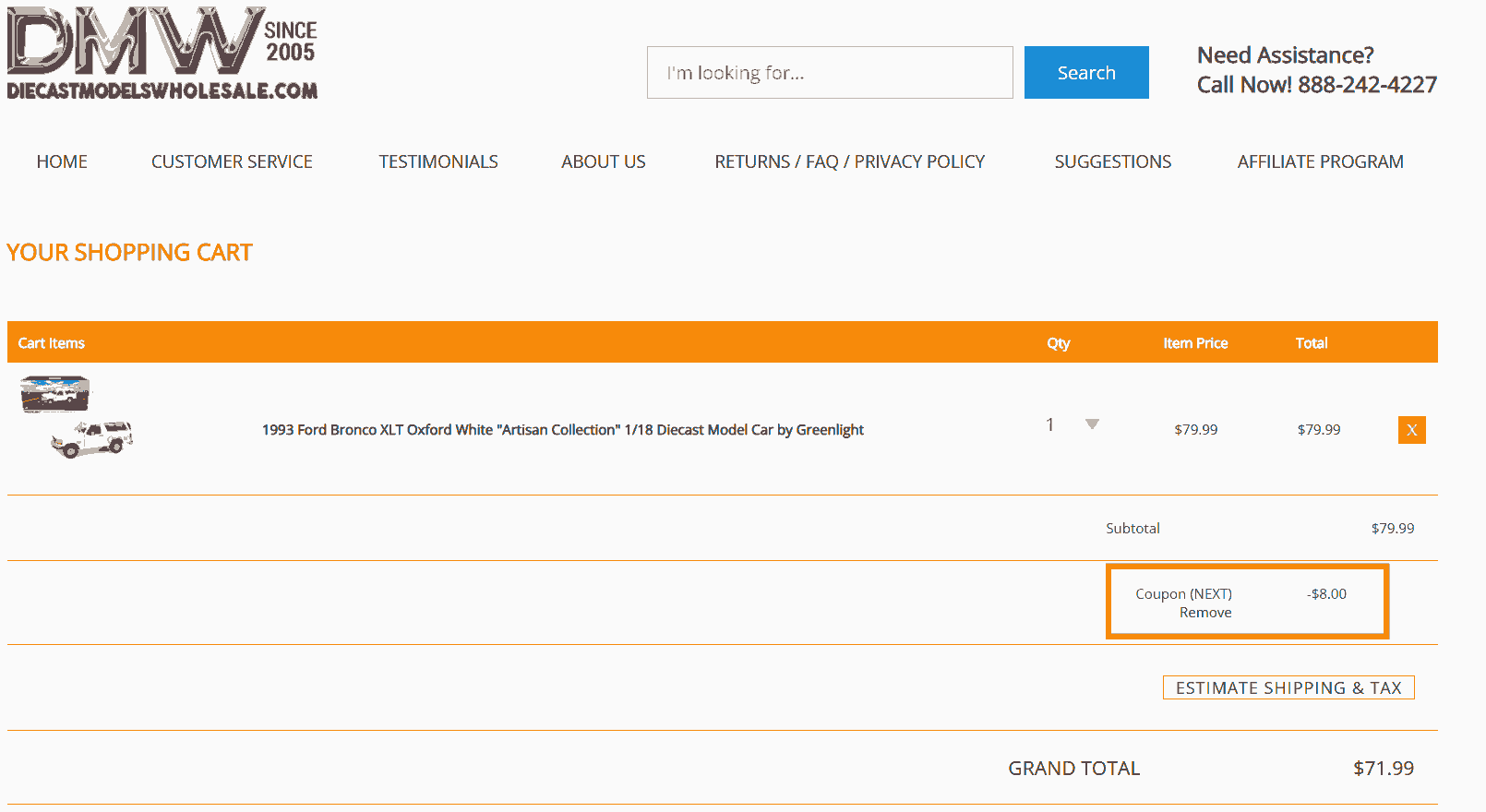Image resolution: width=1486 pixels, height=812 pixels.
Task: Select the quantity value 1
Action: (1050, 424)
